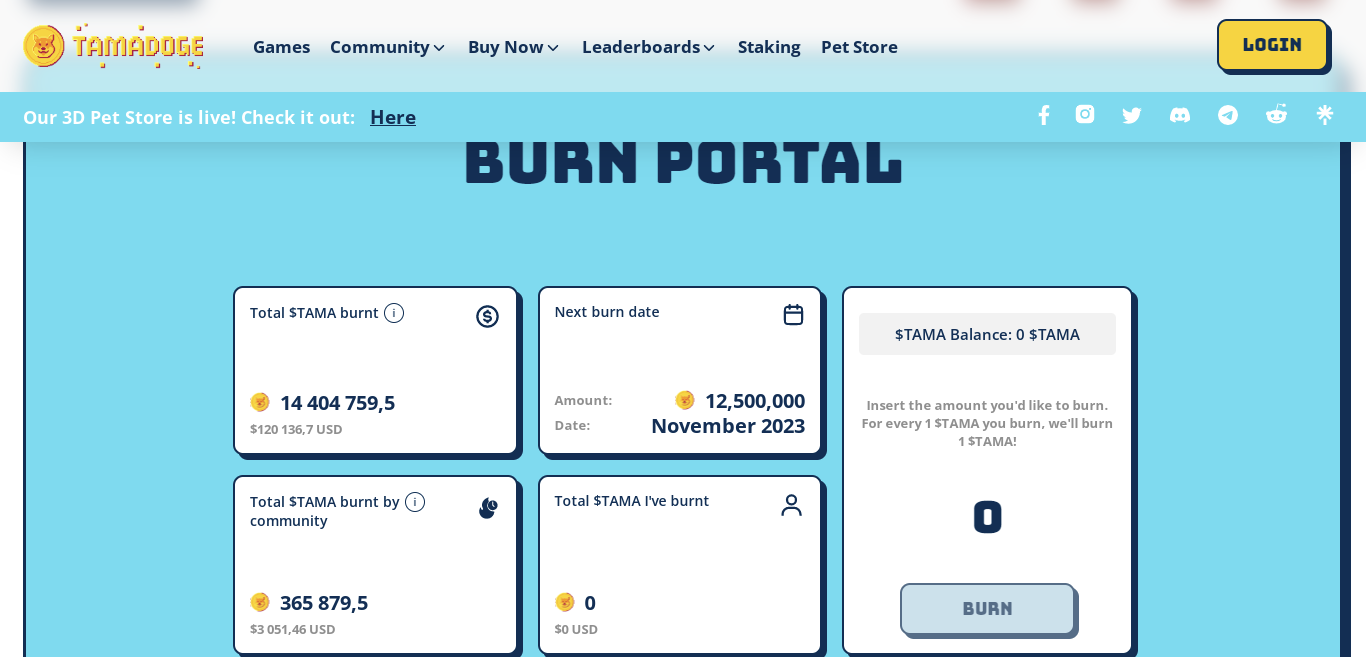The width and height of the screenshot is (1366, 657).
Task: Open the Instagram social link
Action: click(1085, 115)
